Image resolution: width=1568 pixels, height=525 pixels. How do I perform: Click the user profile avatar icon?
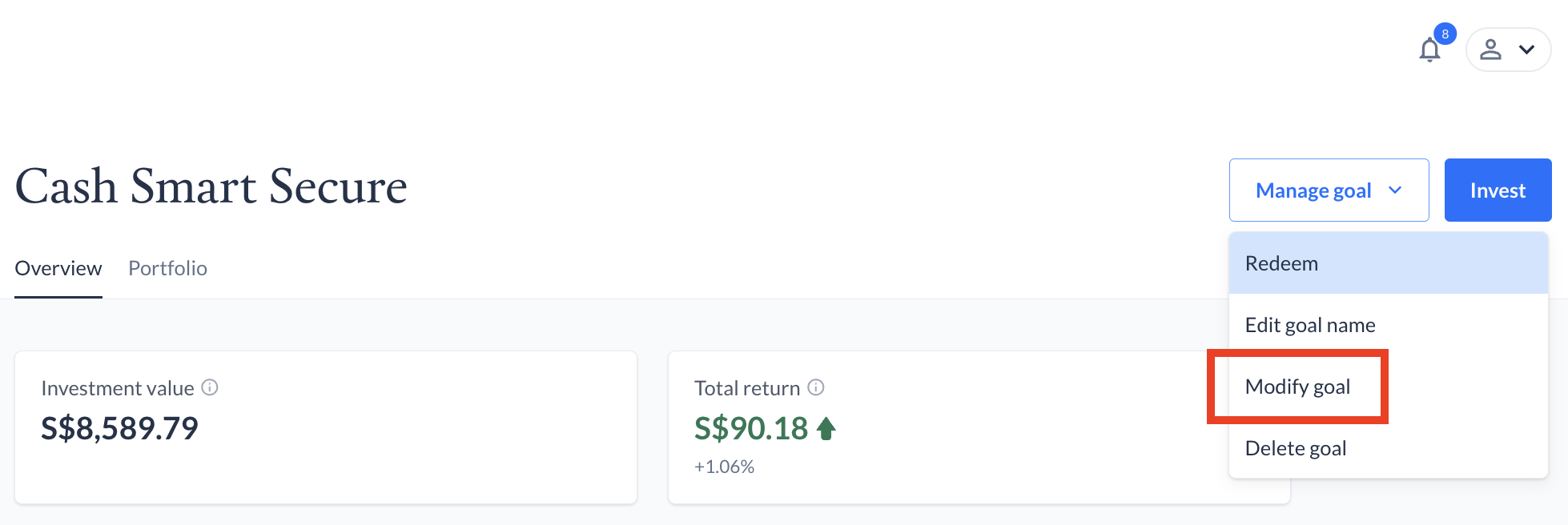click(x=1490, y=50)
